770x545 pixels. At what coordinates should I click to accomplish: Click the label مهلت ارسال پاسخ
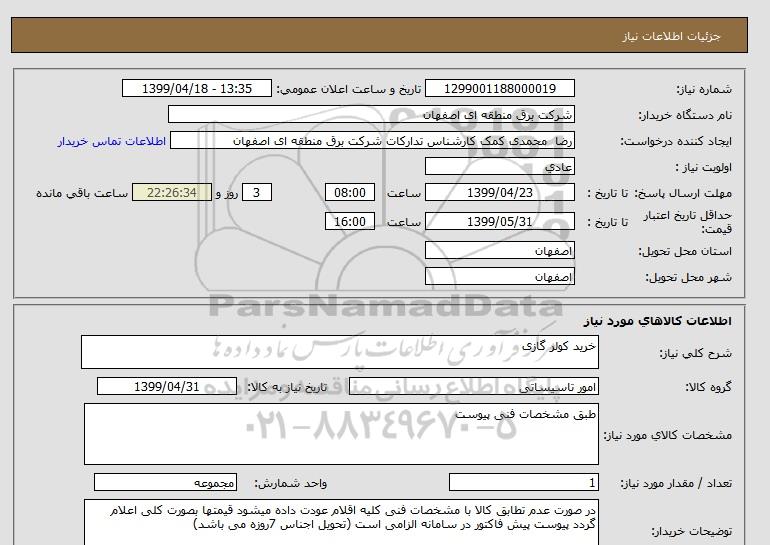[684, 193]
